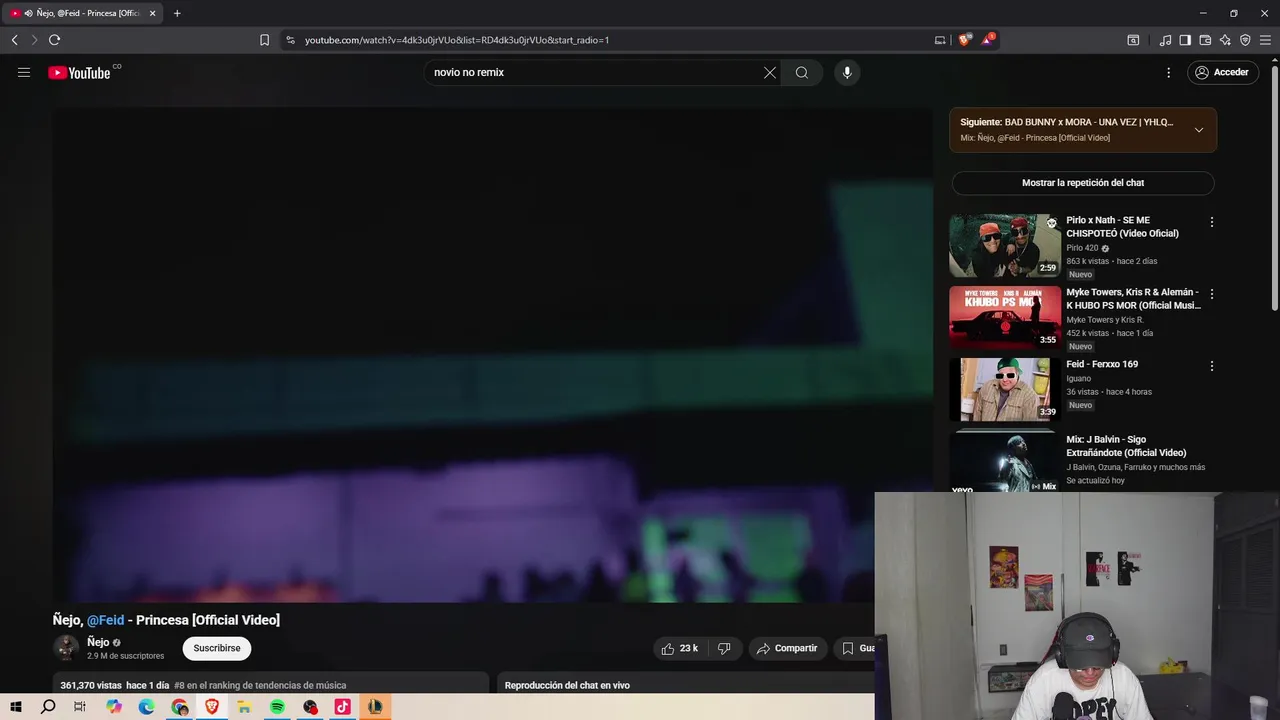Open File Explorer from the taskbar

pyautogui.click(x=244, y=707)
